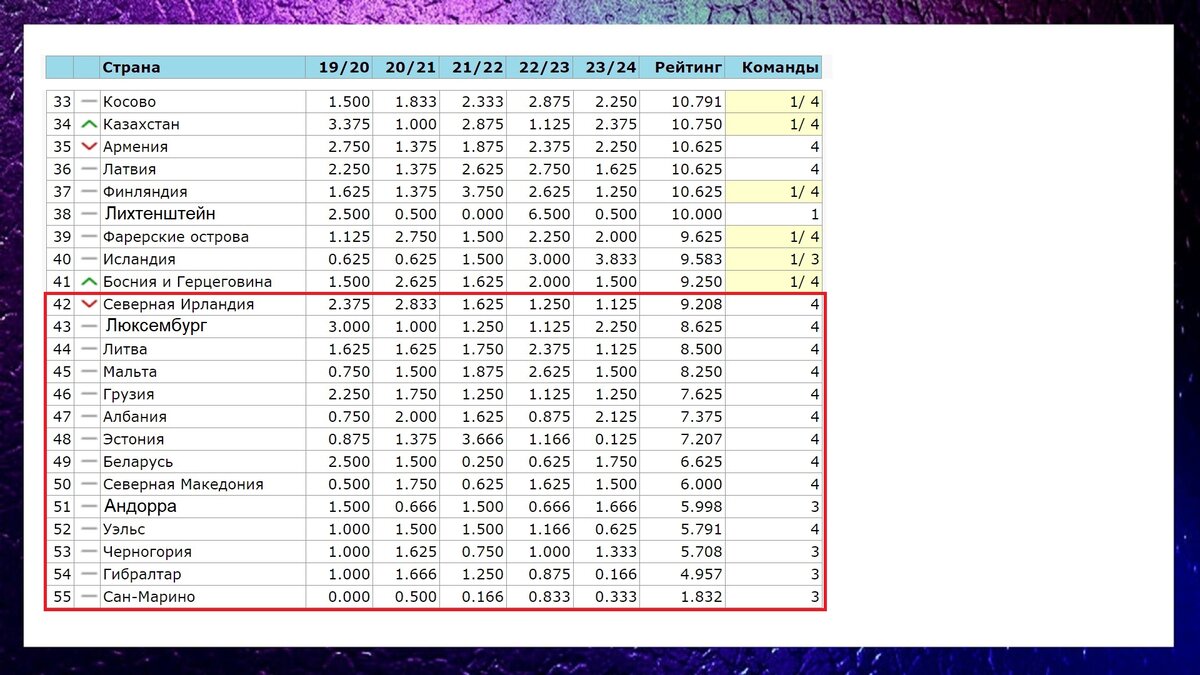Image resolution: width=1200 pixels, height=675 pixels.
Task: Click the country name Мальта
Action: pyautogui.click(x=130, y=372)
